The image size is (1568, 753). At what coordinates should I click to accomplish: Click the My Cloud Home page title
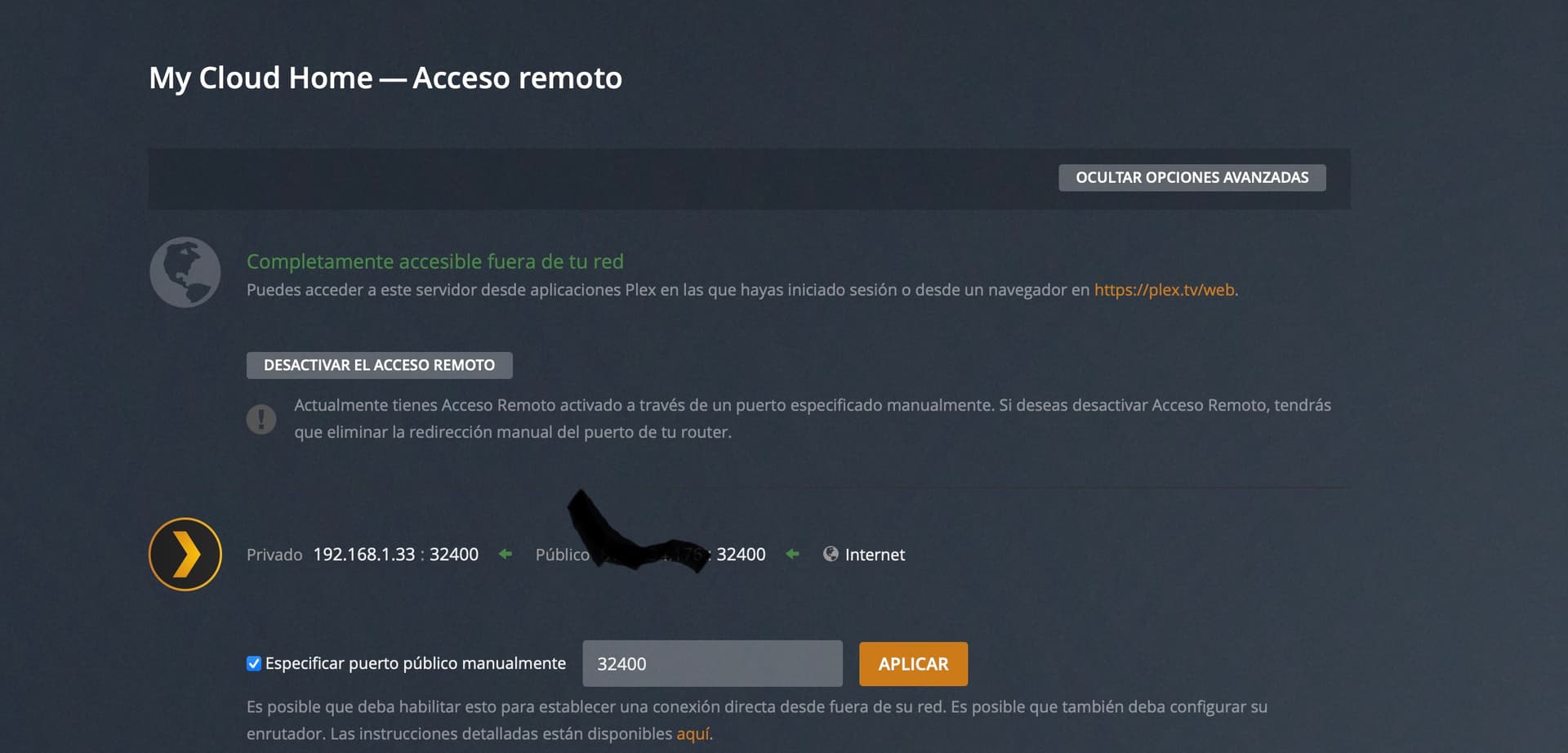coord(385,78)
